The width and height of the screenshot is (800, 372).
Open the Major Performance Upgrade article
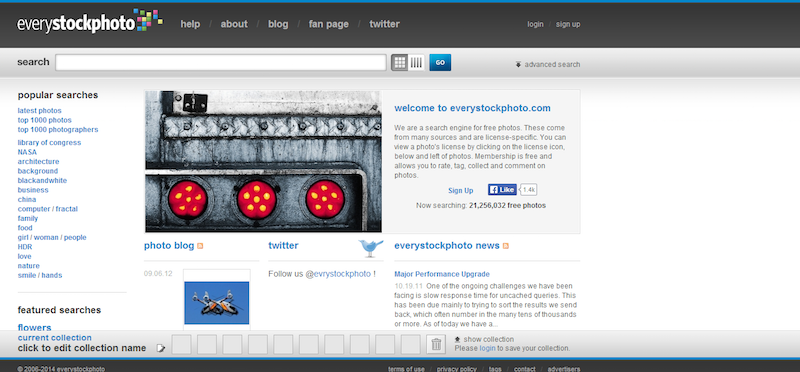coord(442,274)
